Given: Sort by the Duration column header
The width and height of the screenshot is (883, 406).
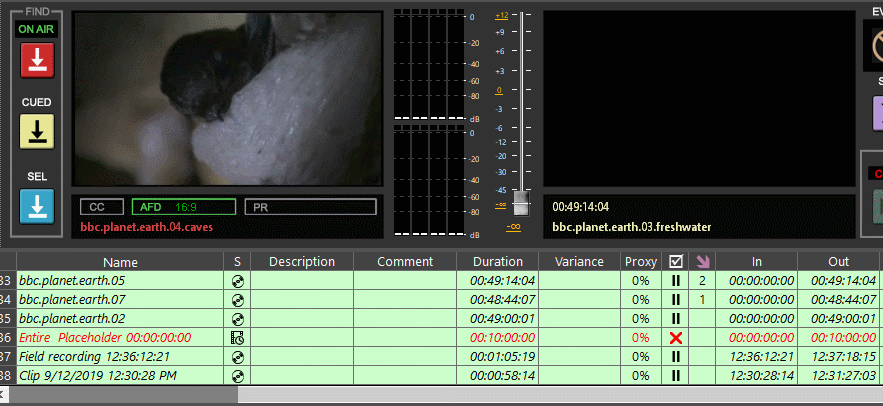Looking at the screenshot, I should [497, 261].
